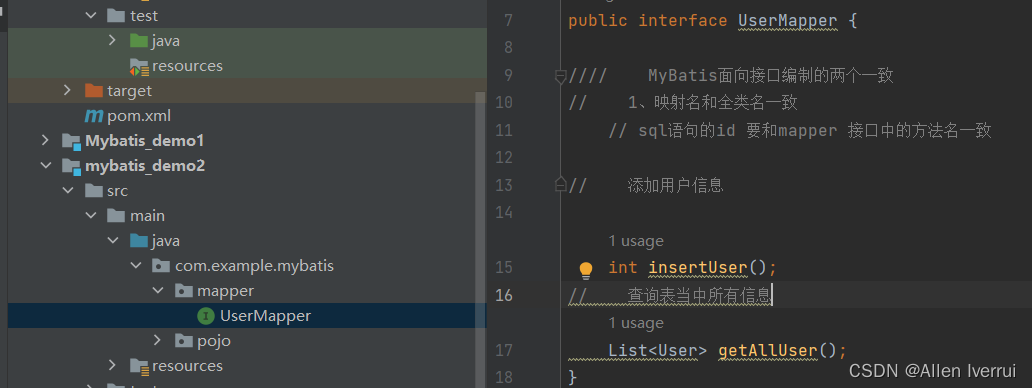Viewport: 1032px width, 388px height.
Task: Click the 'MyBatis面向接口编制的两个一致' comment
Action: click(x=771, y=76)
